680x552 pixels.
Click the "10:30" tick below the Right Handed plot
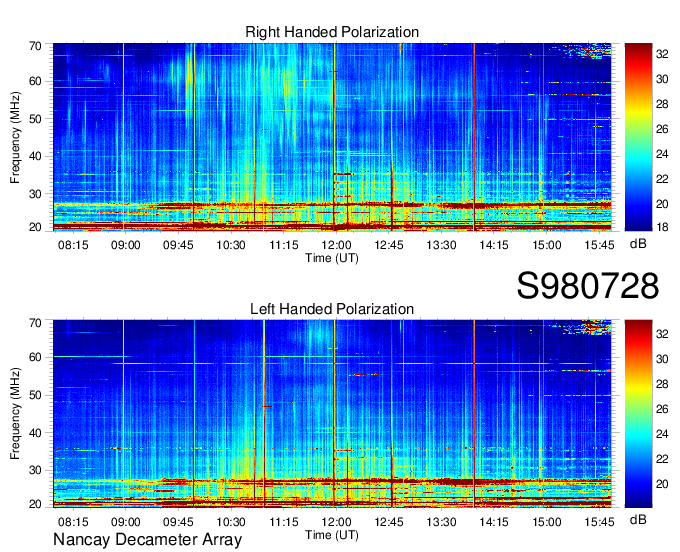click(x=231, y=245)
